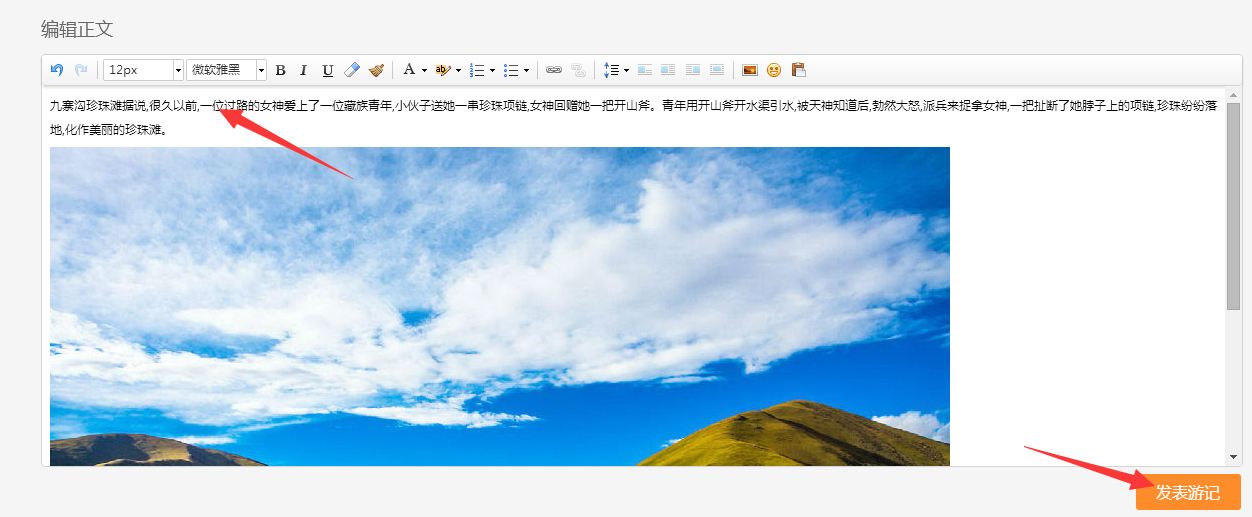Click the 发表游记 publish button
The height and width of the screenshot is (517, 1252).
1187,492
